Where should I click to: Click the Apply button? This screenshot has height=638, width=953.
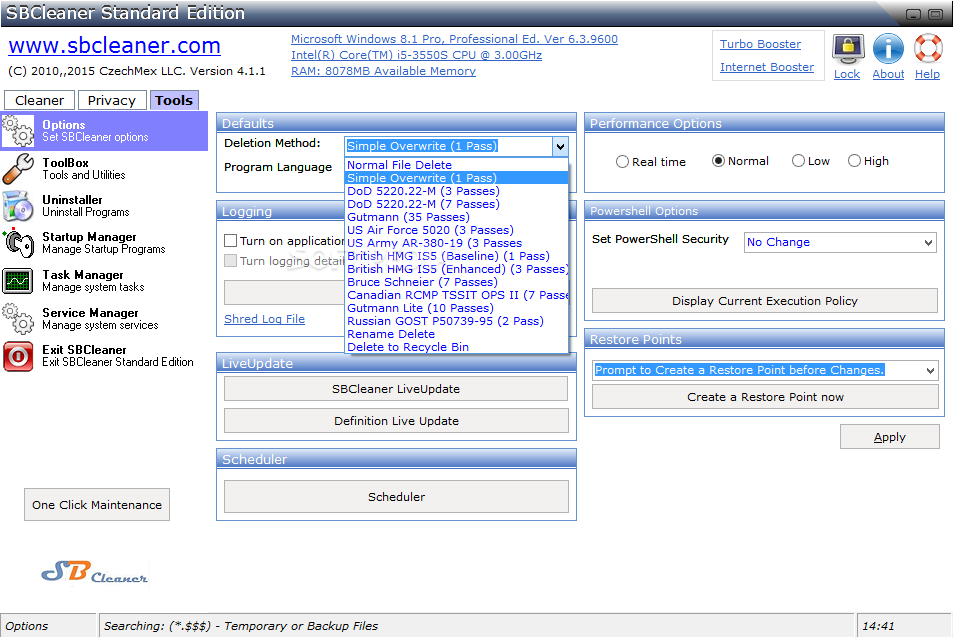coord(890,437)
